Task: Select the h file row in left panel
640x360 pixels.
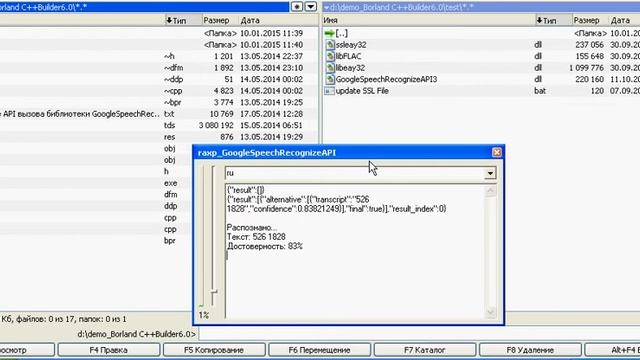Action: click(x=96, y=171)
